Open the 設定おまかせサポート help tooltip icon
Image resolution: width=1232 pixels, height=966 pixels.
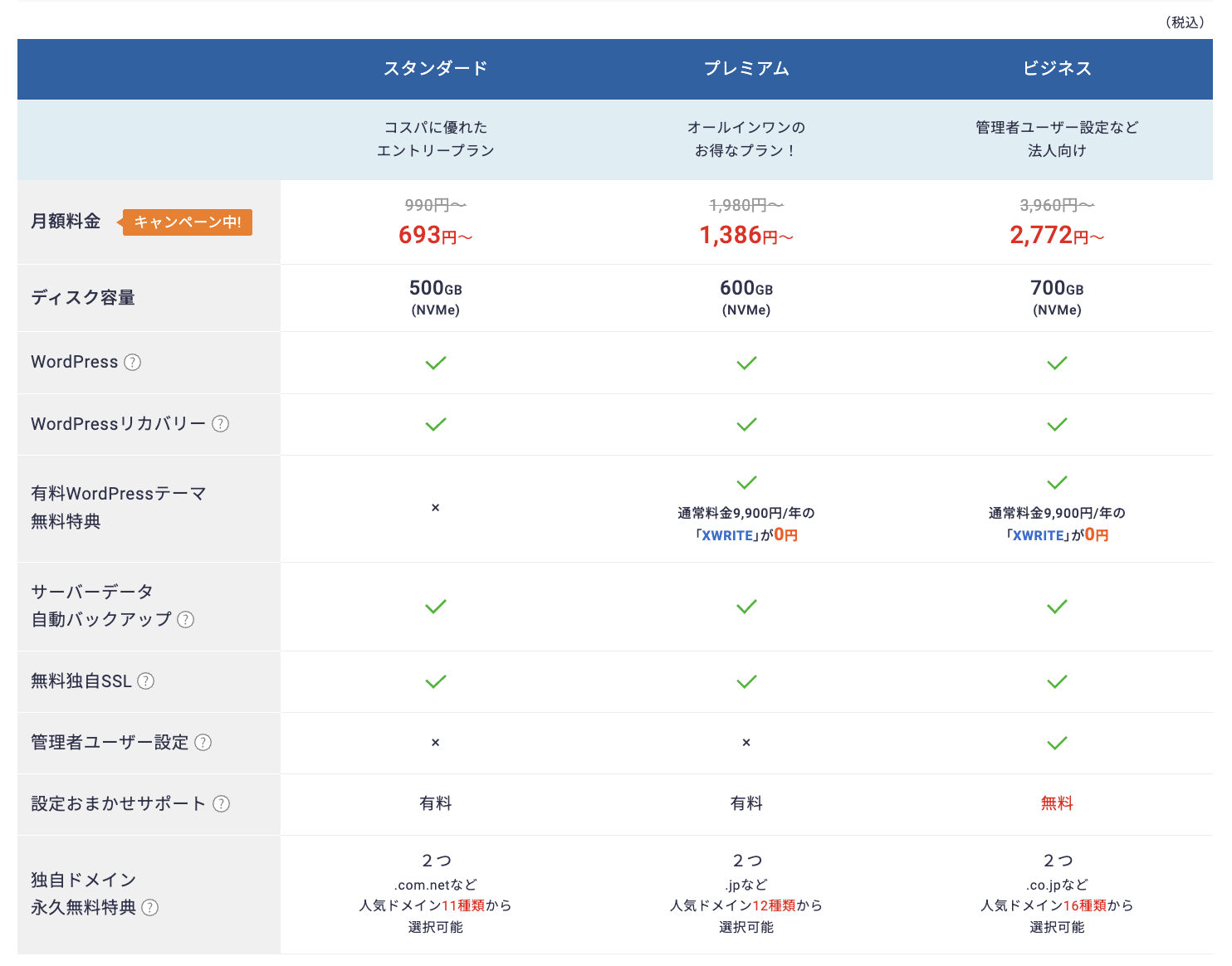pos(222,804)
